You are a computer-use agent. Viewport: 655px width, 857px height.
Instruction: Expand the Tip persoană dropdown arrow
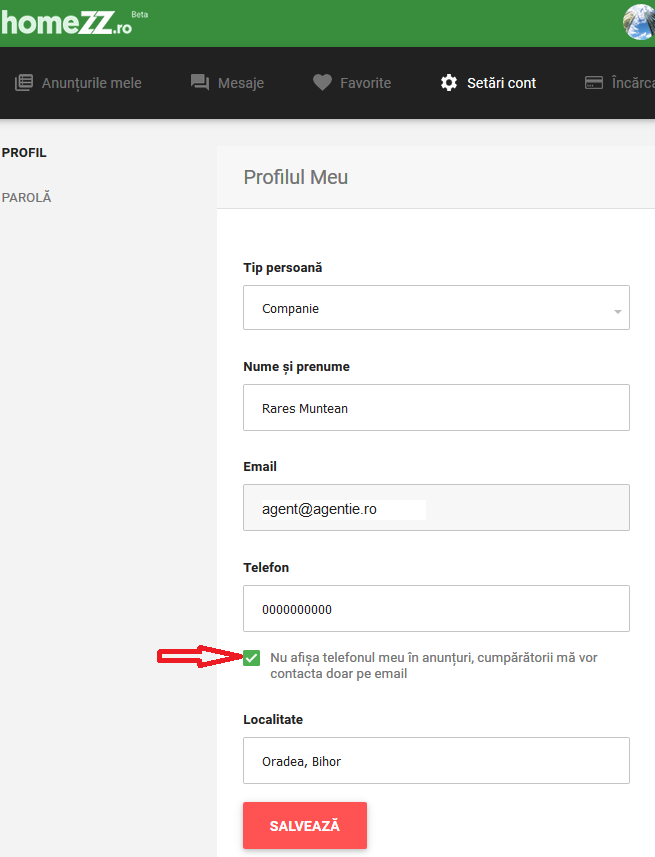617,312
